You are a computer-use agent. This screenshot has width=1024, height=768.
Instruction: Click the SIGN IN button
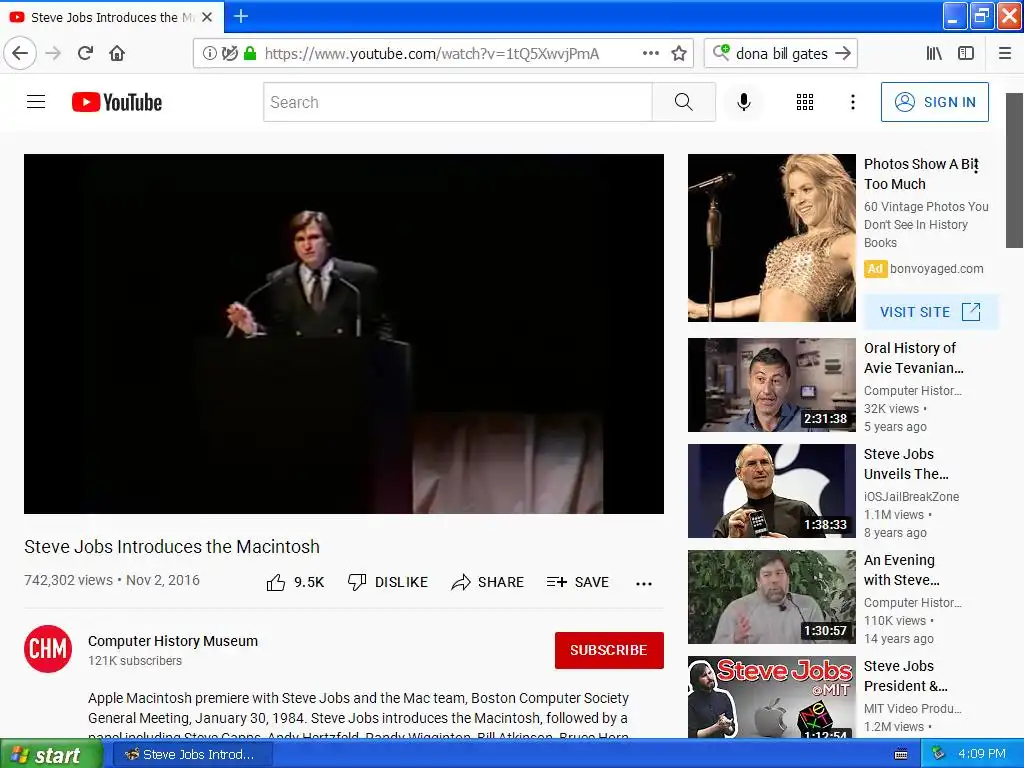(935, 102)
